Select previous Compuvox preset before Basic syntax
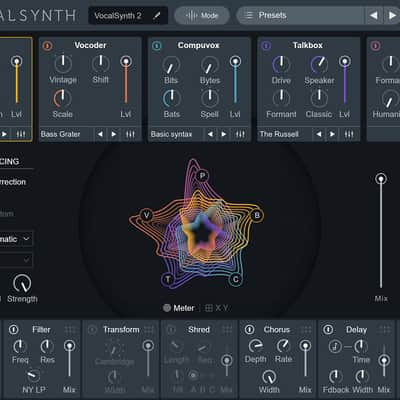Screen dimensions: 400x400 click(x=210, y=134)
